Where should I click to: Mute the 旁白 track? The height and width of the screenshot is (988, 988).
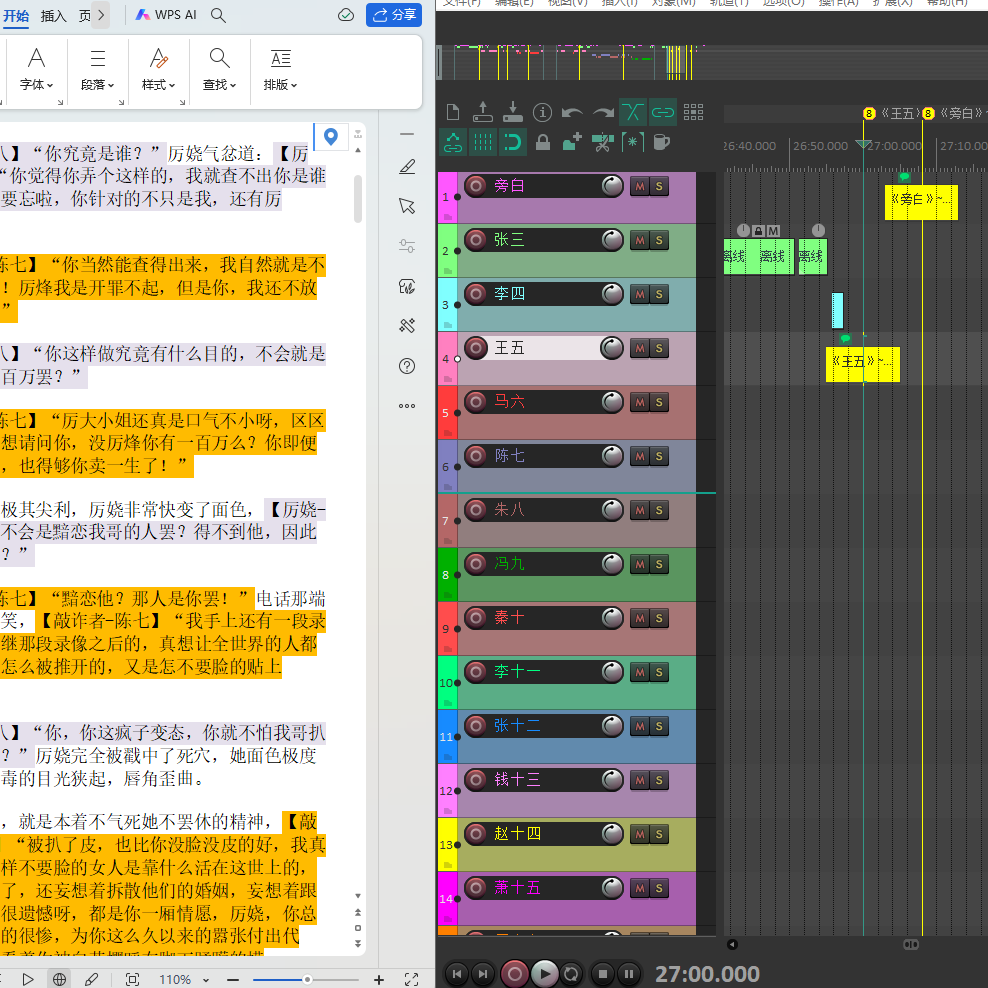(x=640, y=186)
